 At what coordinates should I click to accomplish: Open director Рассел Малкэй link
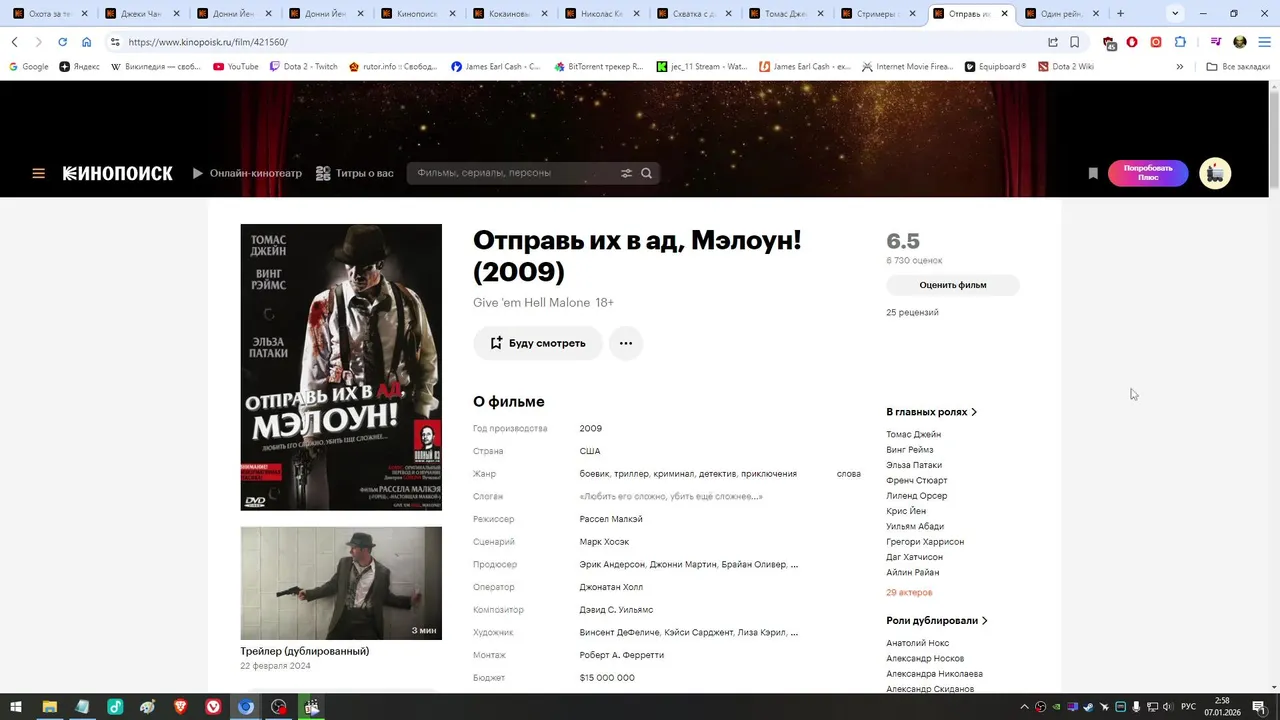coord(611,519)
